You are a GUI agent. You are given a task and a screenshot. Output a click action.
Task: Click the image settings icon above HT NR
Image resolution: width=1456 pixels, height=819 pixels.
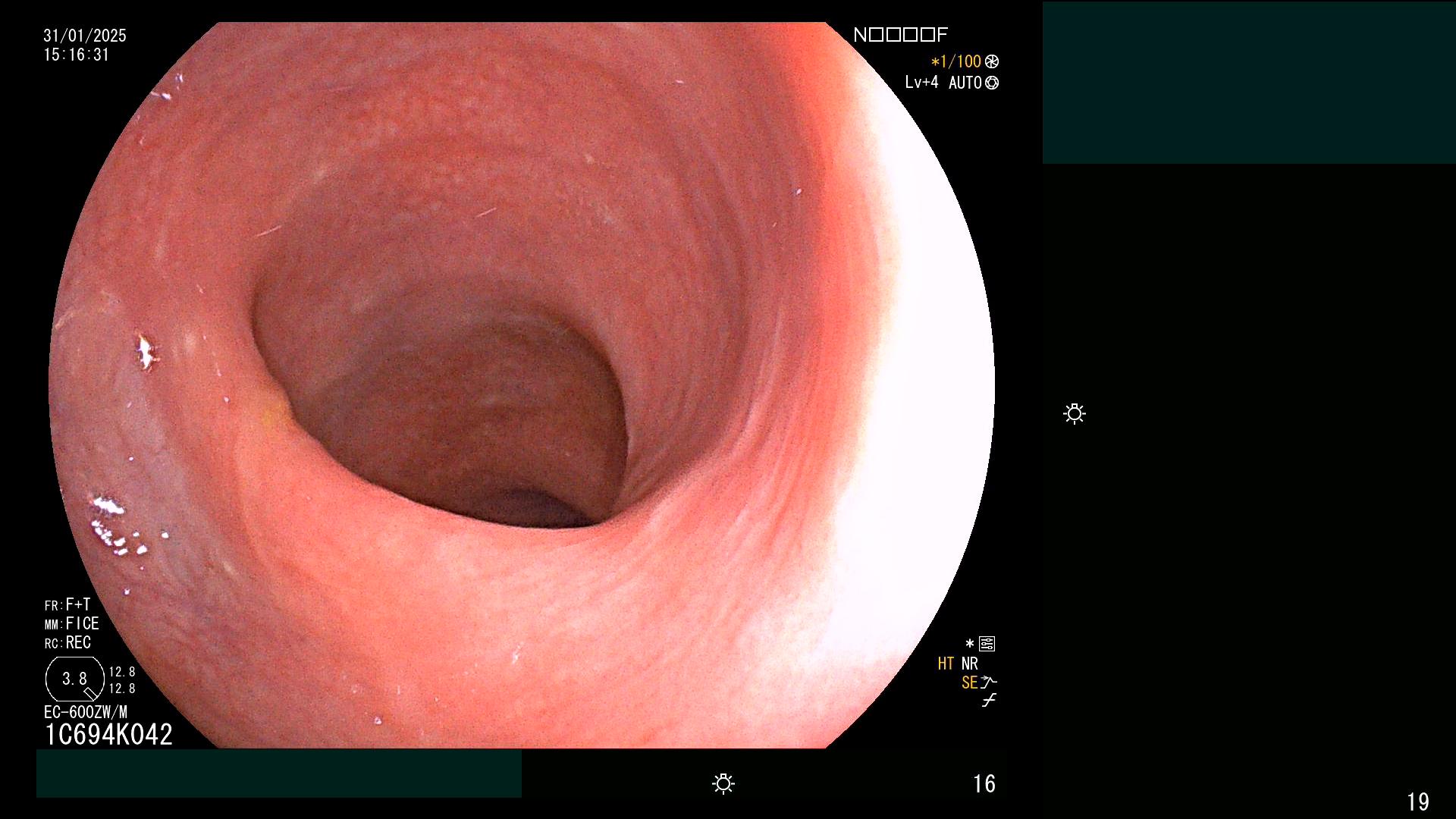click(x=987, y=644)
